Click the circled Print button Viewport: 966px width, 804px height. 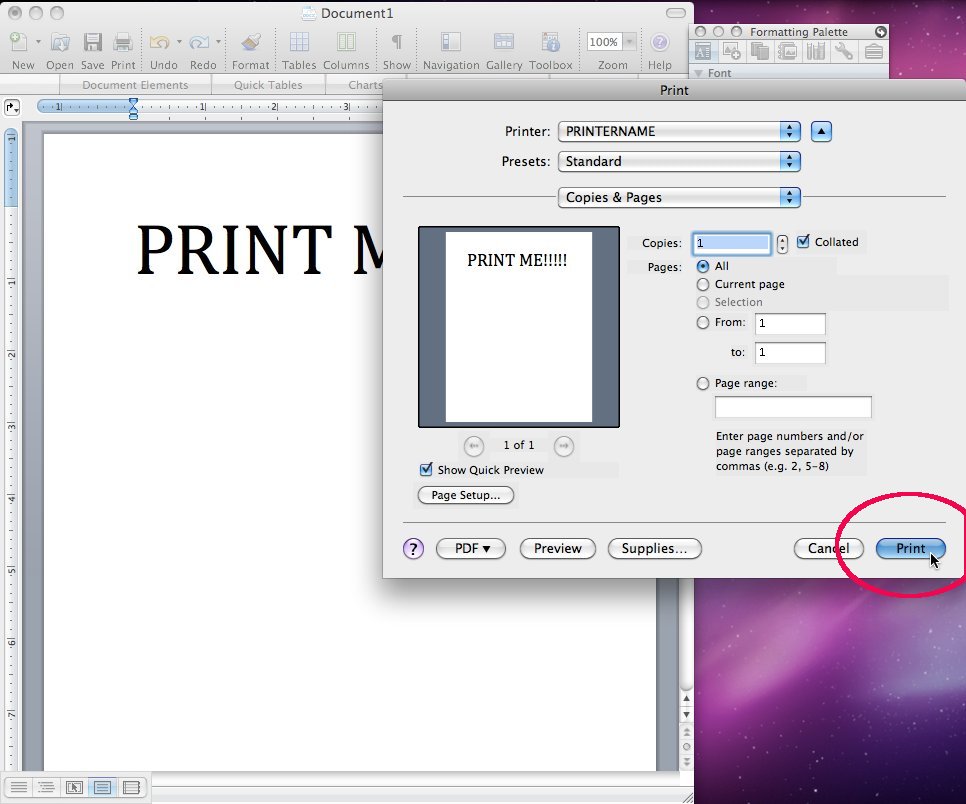(x=909, y=548)
